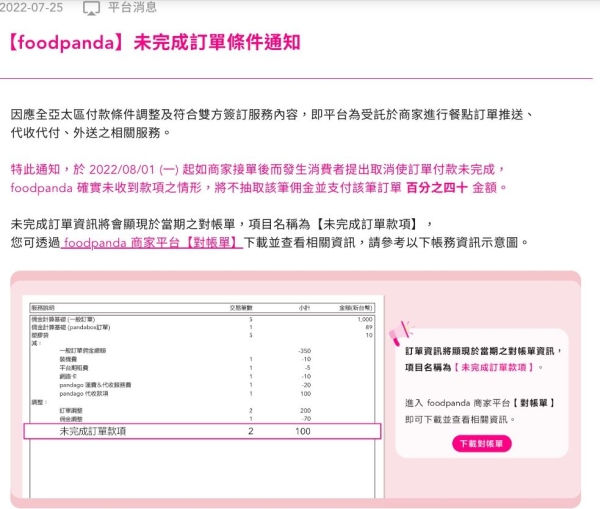Image resolution: width=600 pixels, height=509 pixels.
Task: Select the highlighted 未完成訂單款項 table row
Action: pos(201,431)
